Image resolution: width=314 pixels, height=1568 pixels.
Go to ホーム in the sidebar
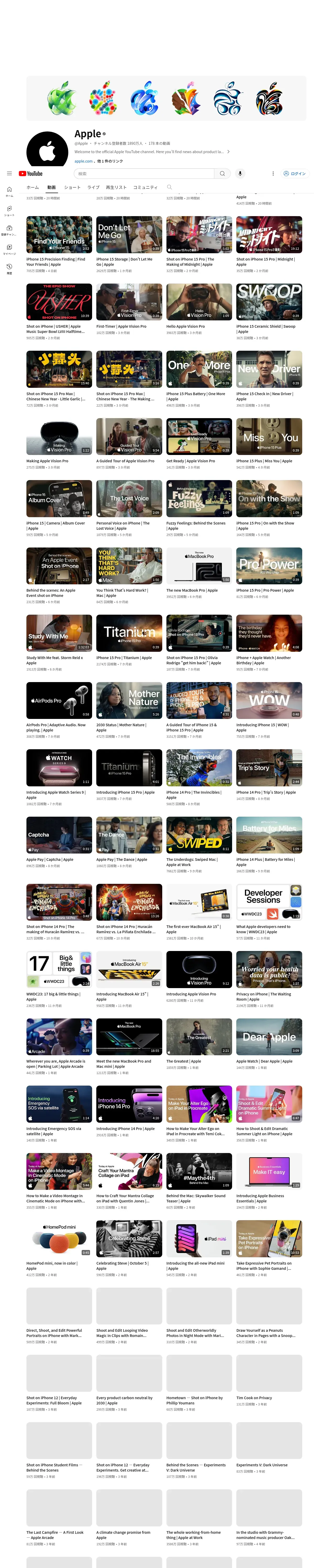coord(9,192)
